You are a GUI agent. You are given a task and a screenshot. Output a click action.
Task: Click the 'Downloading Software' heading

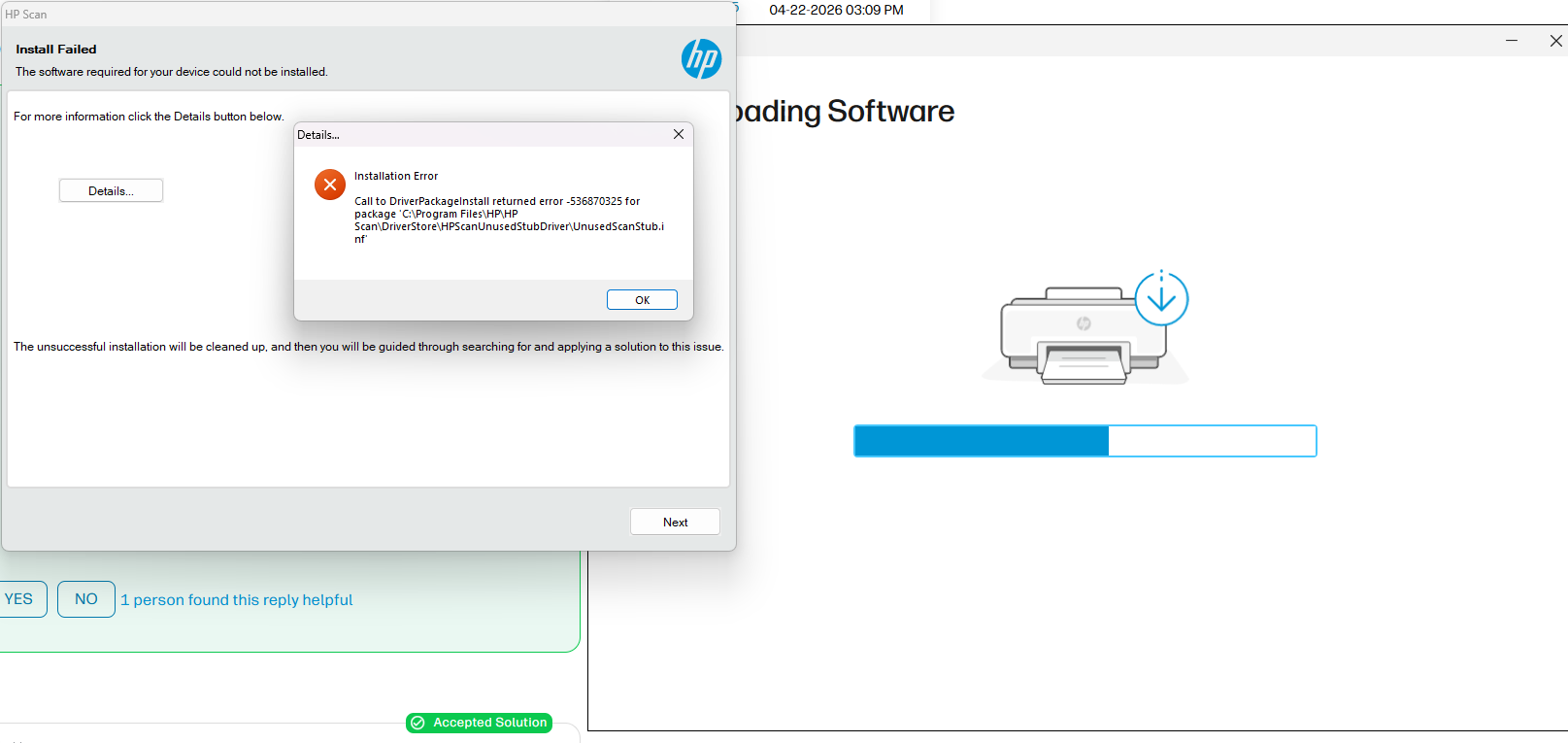[x=843, y=111]
